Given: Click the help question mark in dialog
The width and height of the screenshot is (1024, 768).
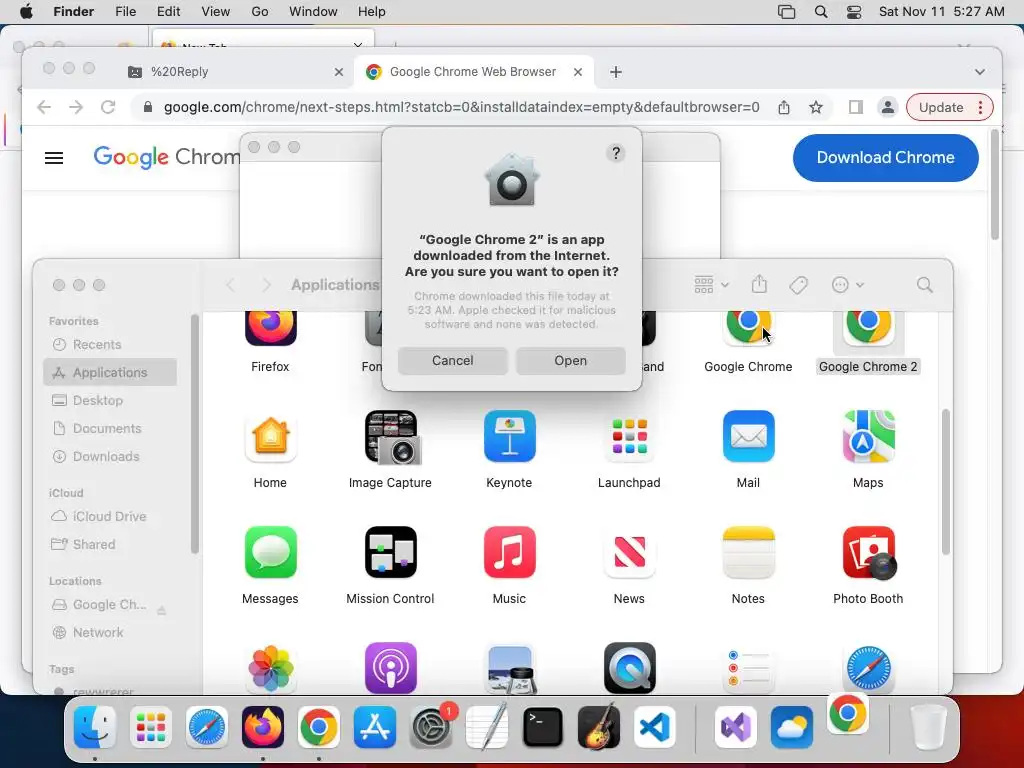Looking at the screenshot, I should [615, 153].
